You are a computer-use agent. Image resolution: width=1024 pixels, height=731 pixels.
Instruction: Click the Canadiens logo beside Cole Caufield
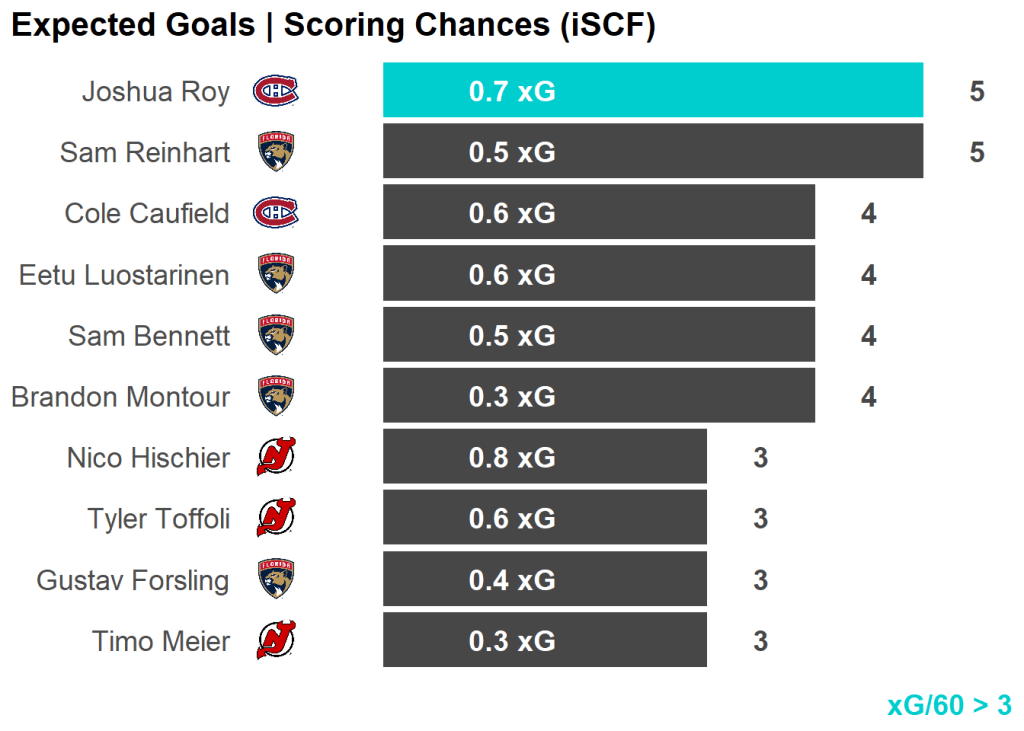coord(276,213)
